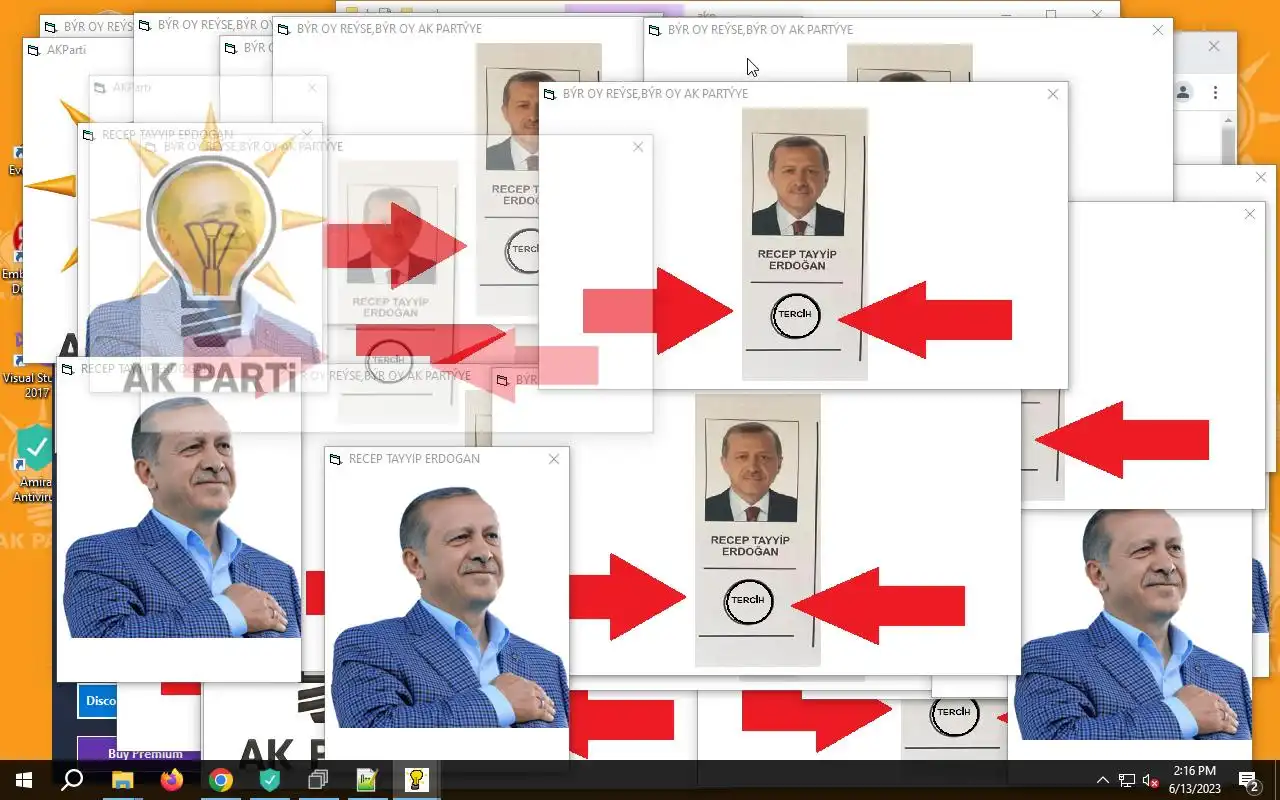The width and height of the screenshot is (1280, 800).
Task: Open Chrome three-dot menu
Action: pyautogui.click(x=1216, y=93)
